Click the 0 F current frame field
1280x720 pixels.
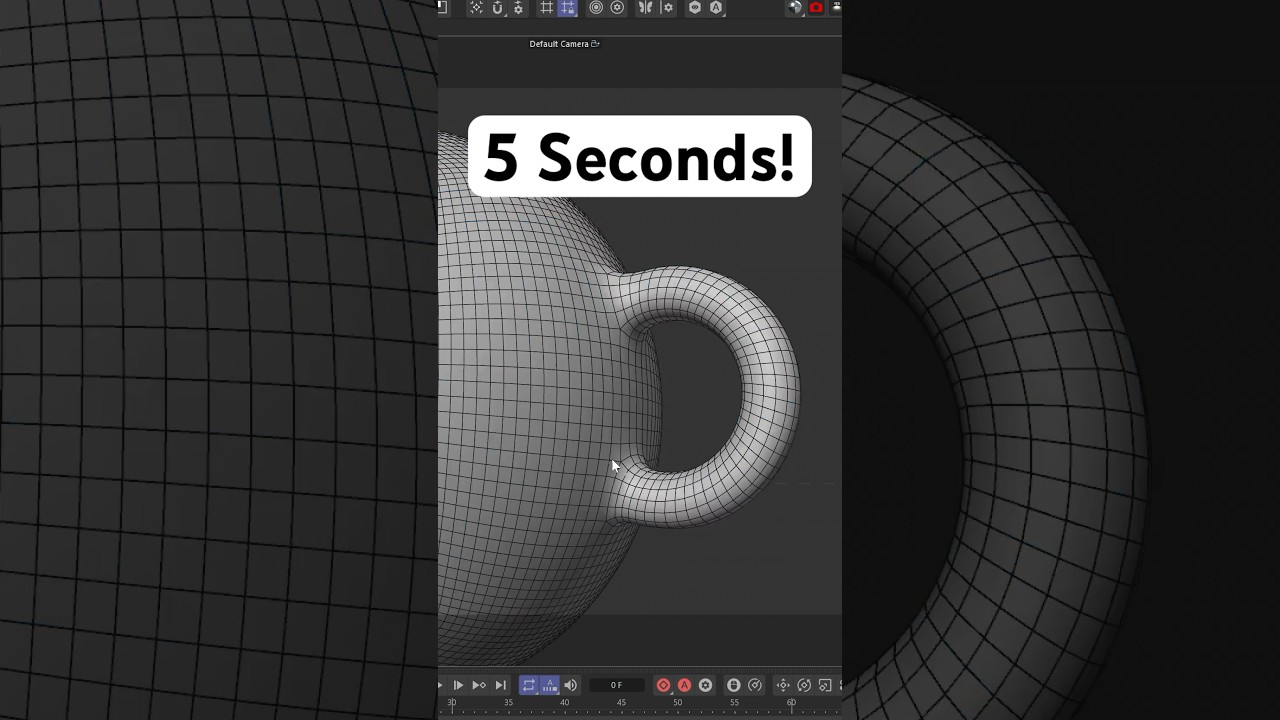click(616, 685)
